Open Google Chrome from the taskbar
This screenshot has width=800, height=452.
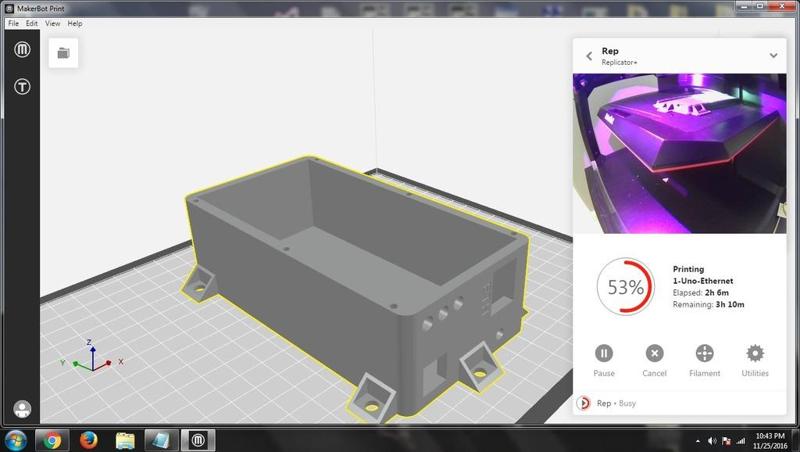[x=51, y=439]
